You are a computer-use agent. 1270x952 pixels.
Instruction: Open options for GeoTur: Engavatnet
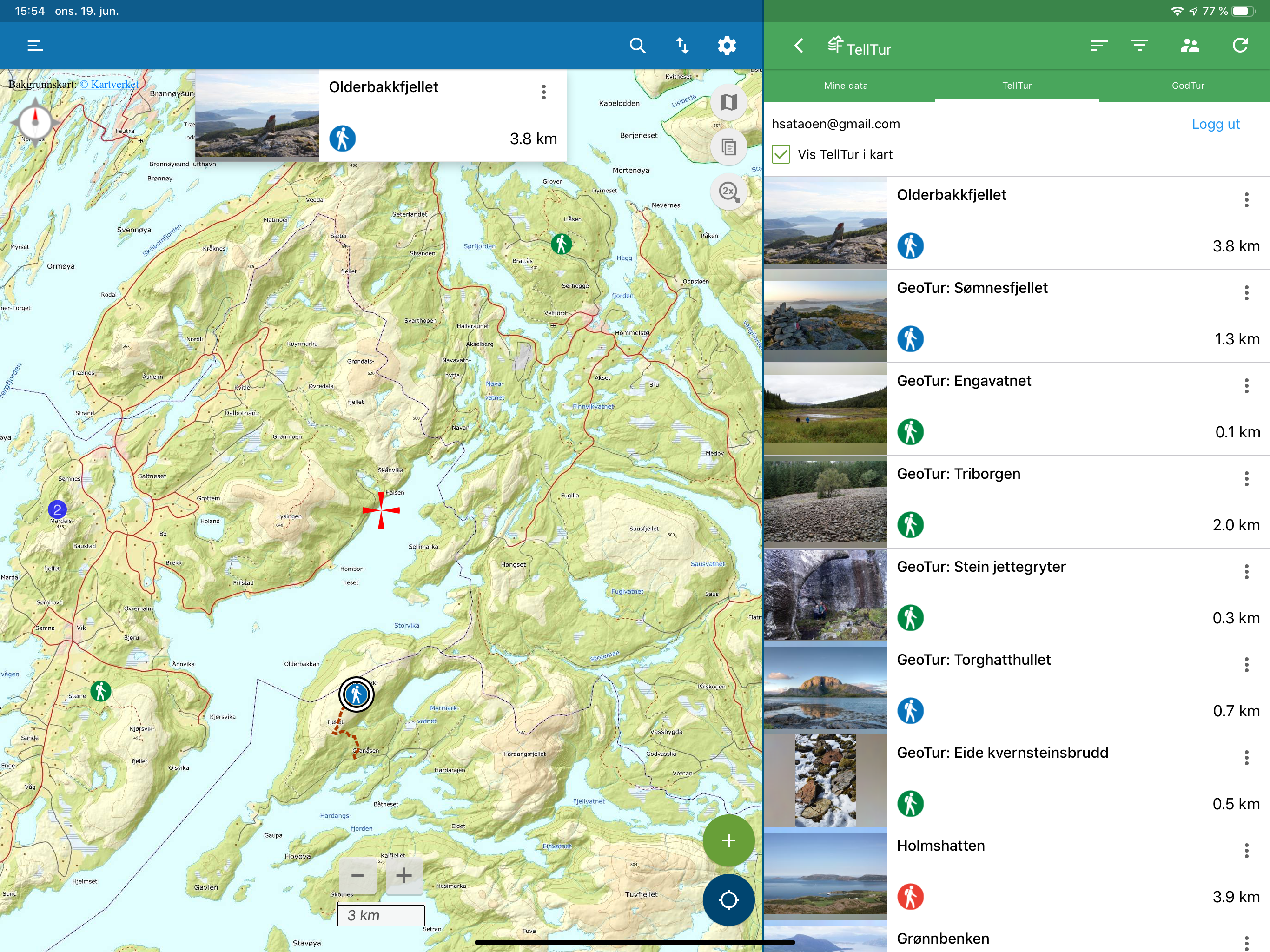tap(1246, 386)
